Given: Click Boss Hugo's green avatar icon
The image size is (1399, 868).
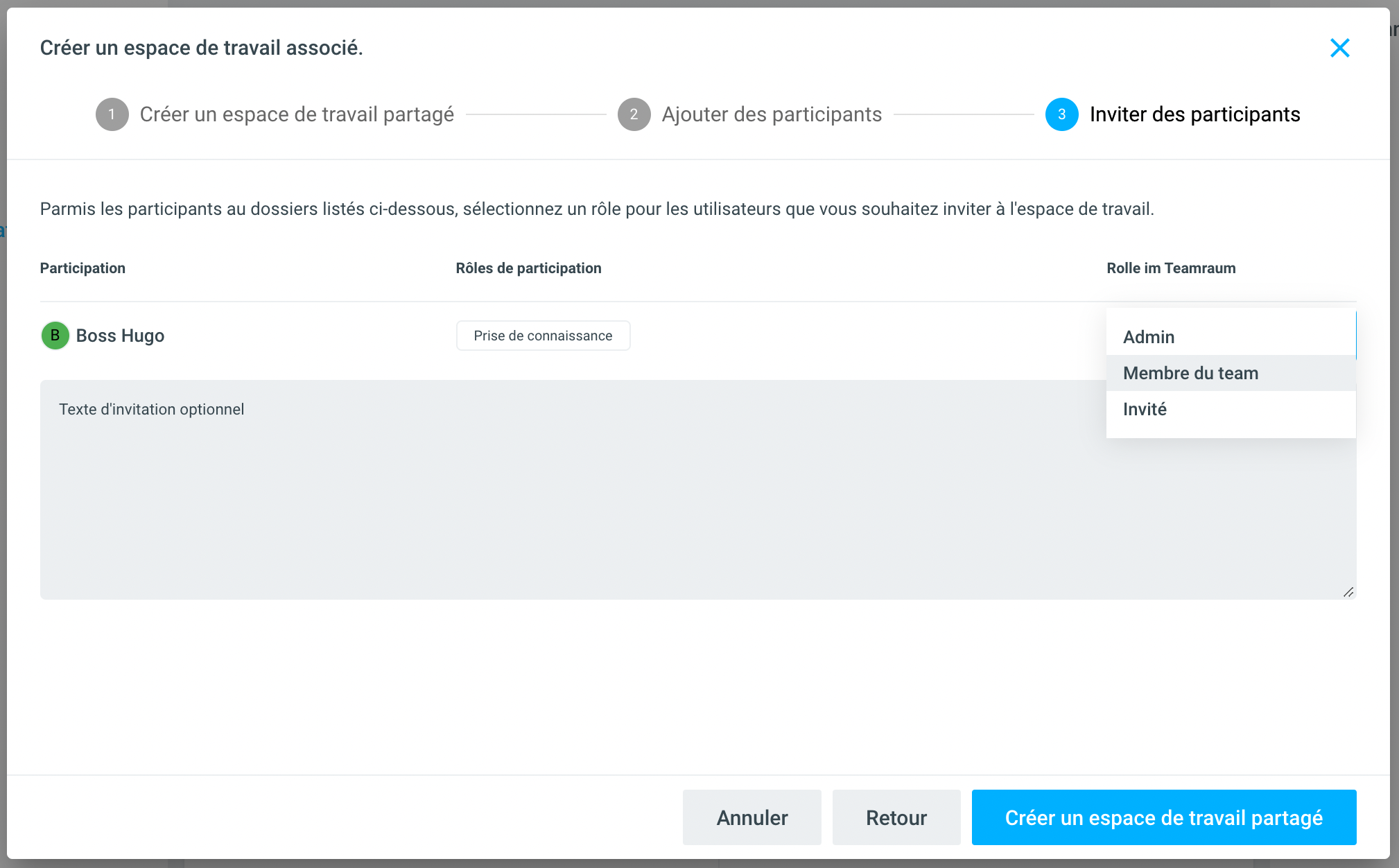Looking at the screenshot, I should click(x=55, y=336).
